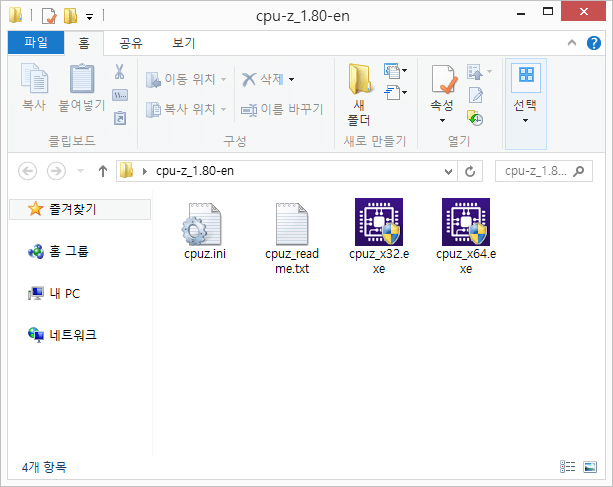Click the cpuz.ini settings file
The width and height of the screenshot is (613, 487).
click(204, 221)
